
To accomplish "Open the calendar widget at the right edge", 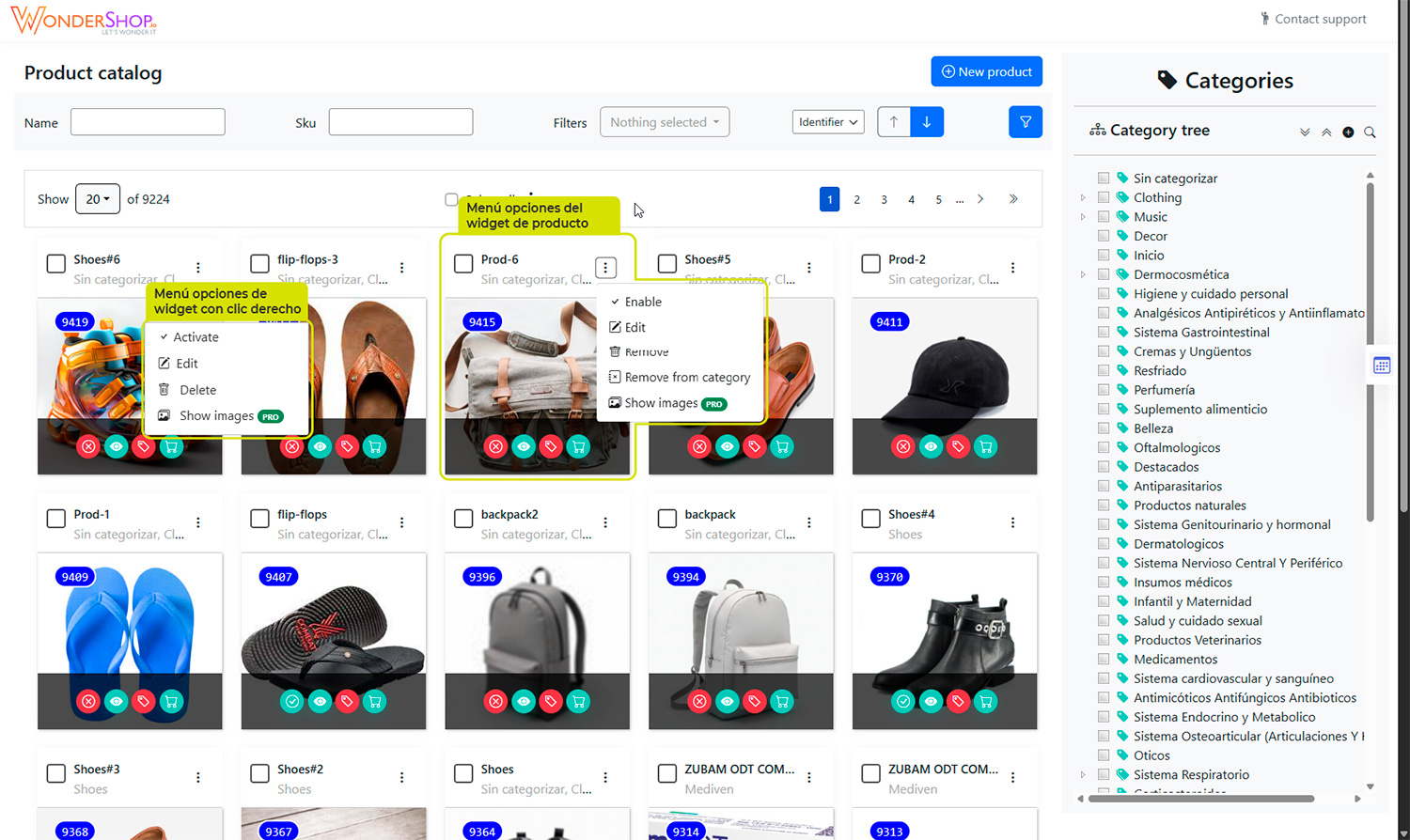I will 1382,366.
